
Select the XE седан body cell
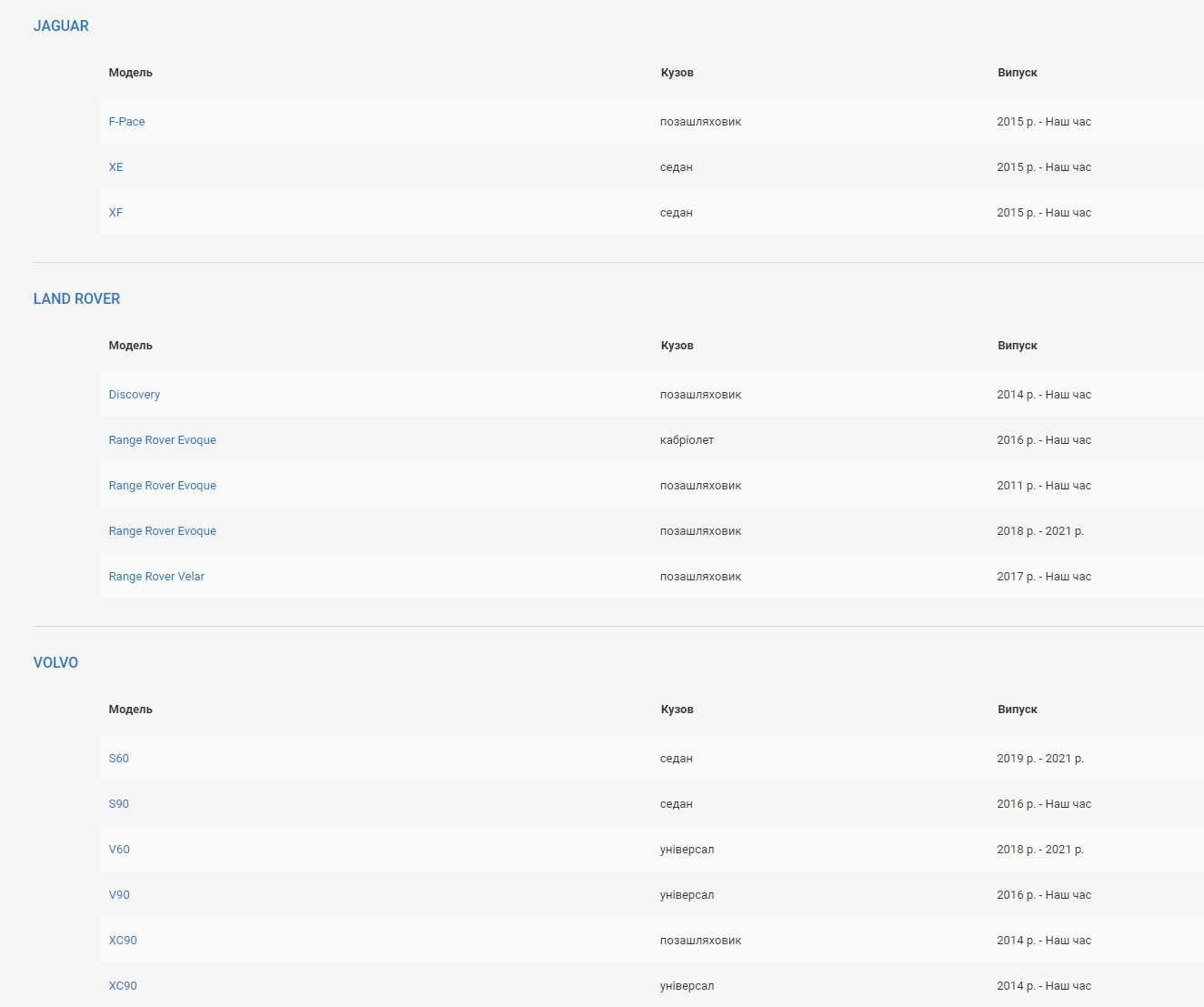676,166
